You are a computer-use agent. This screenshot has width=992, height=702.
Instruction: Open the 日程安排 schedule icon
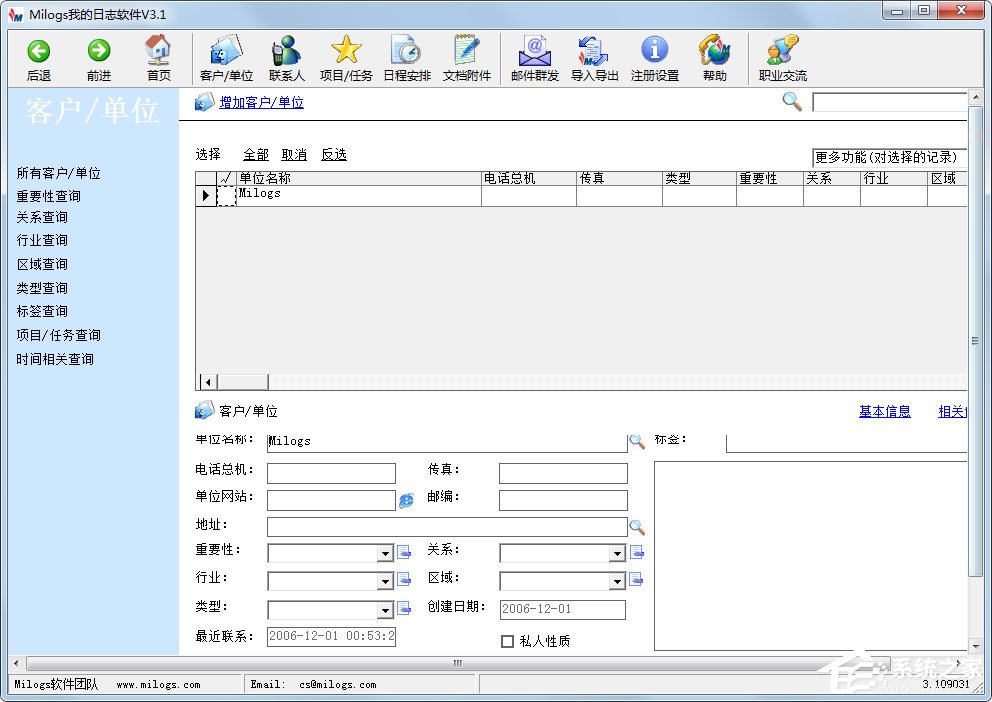tap(407, 58)
